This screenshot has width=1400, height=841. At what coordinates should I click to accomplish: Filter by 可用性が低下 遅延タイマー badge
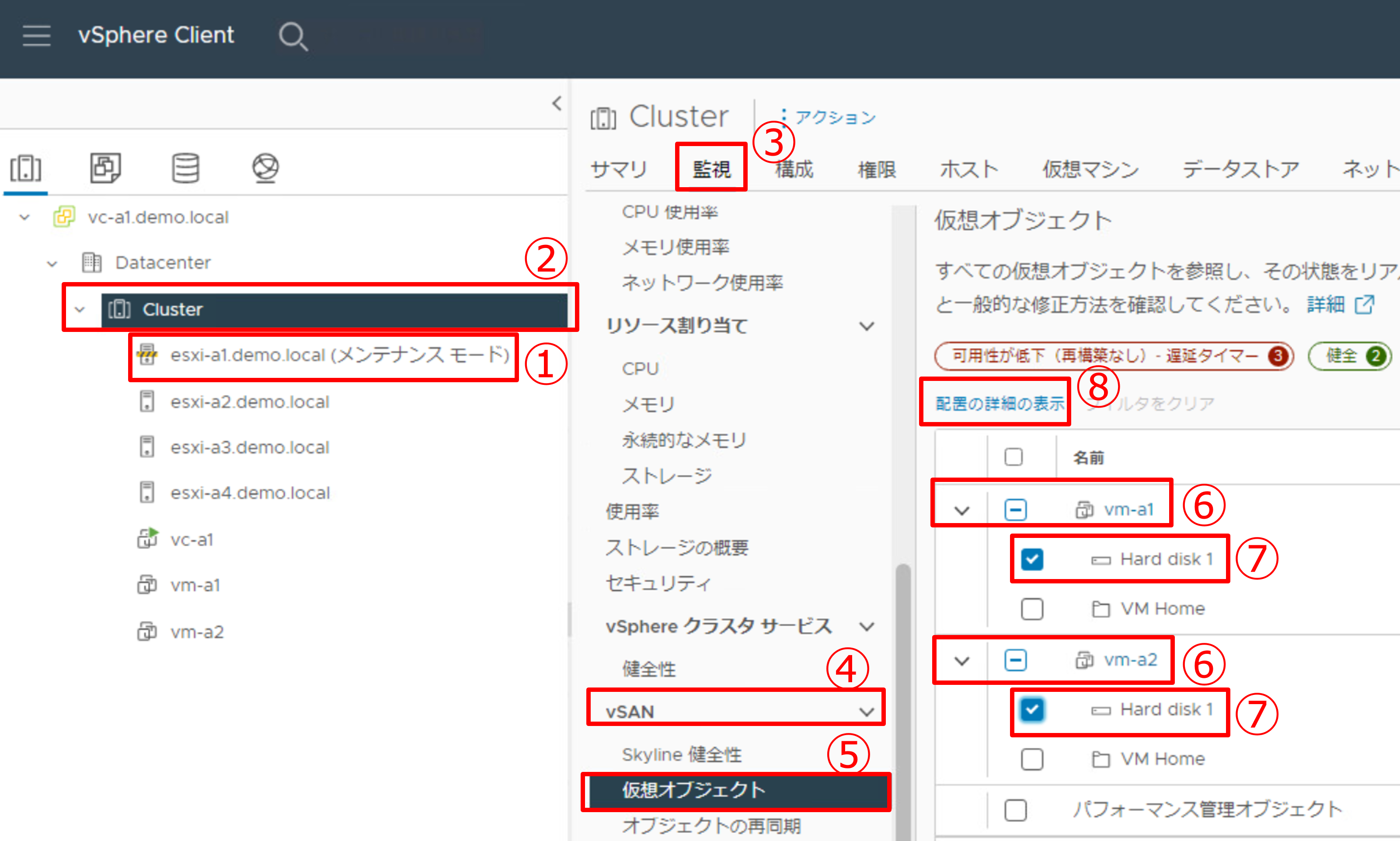tap(1114, 356)
